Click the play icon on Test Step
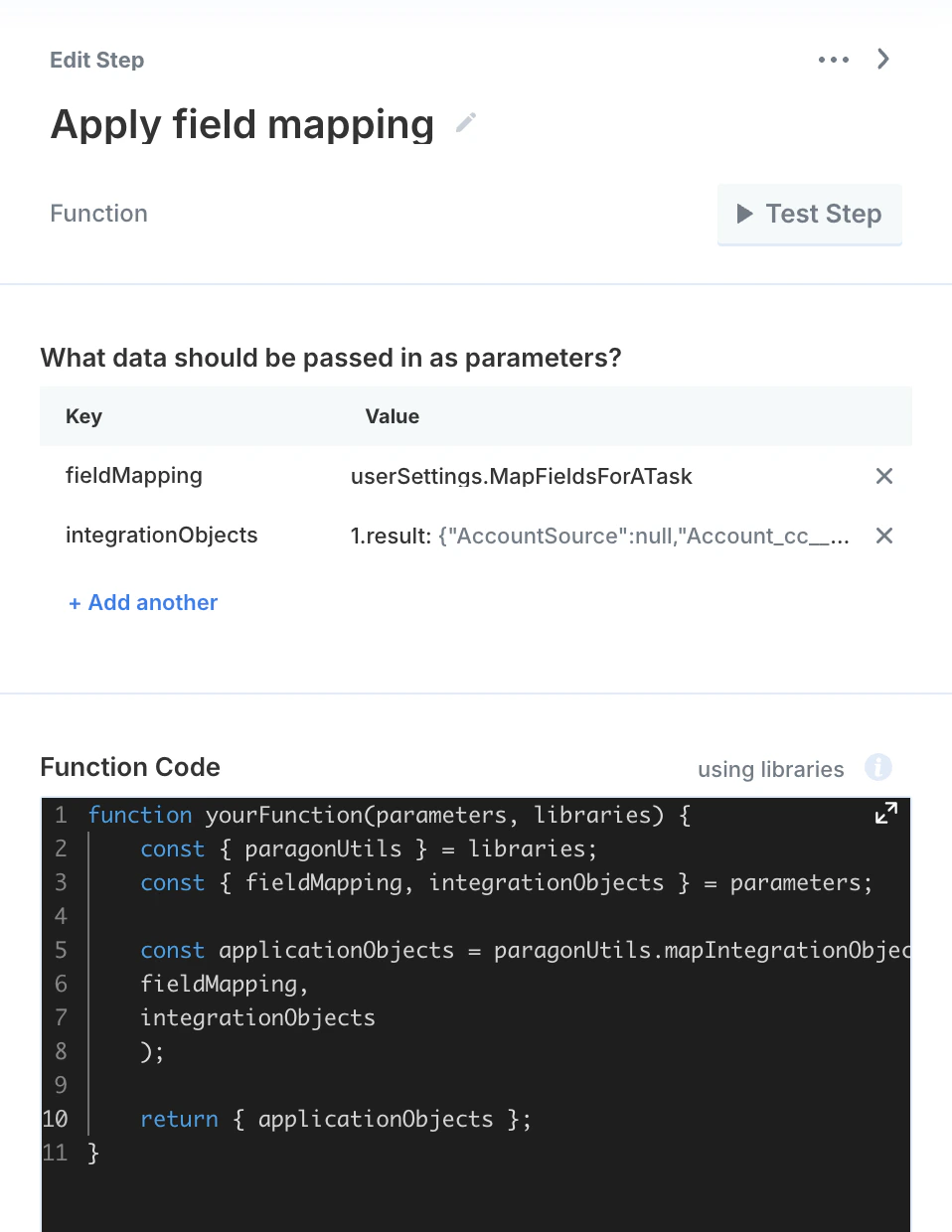952x1232 pixels. point(745,213)
